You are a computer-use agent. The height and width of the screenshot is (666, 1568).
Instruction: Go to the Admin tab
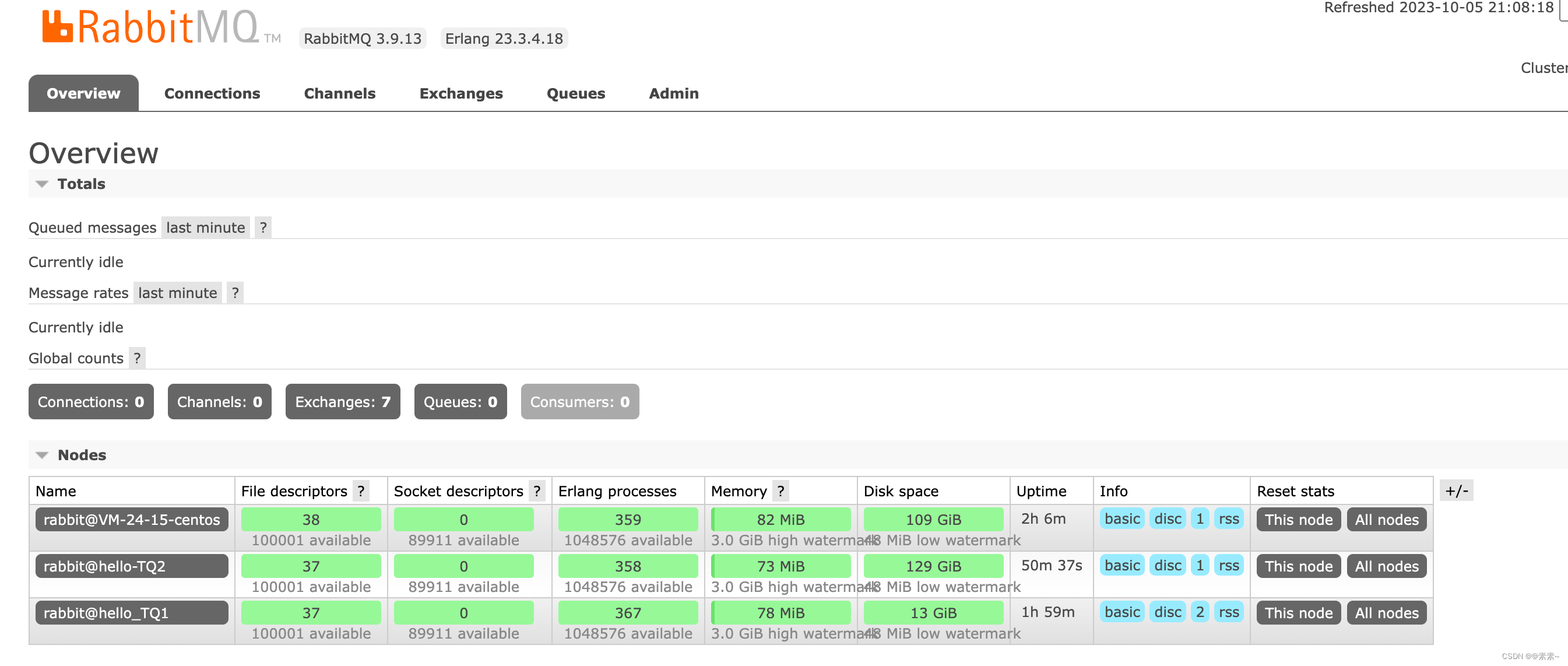pos(673,93)
